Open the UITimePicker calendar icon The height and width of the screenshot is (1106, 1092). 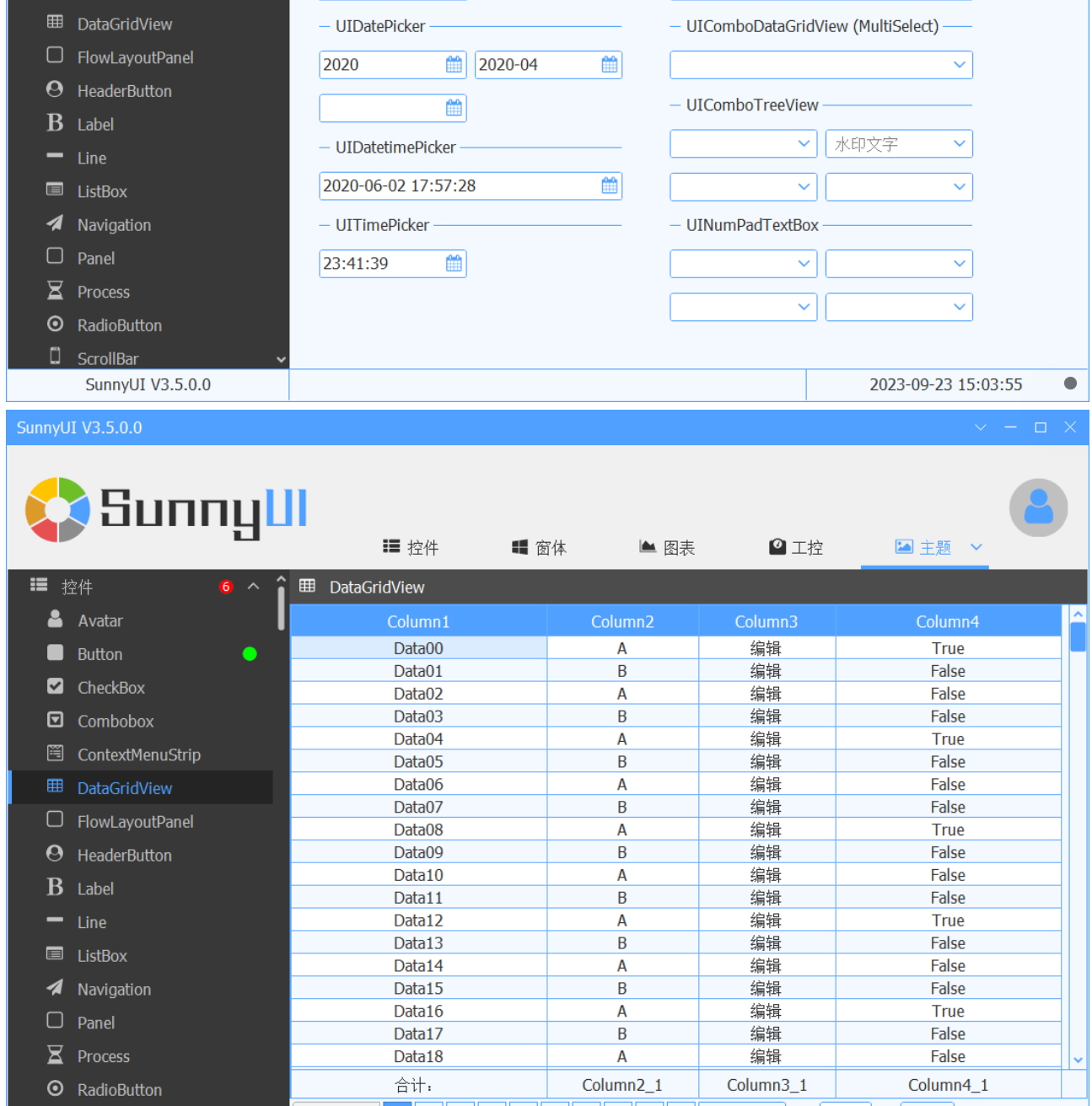click(x=453, y=263)
